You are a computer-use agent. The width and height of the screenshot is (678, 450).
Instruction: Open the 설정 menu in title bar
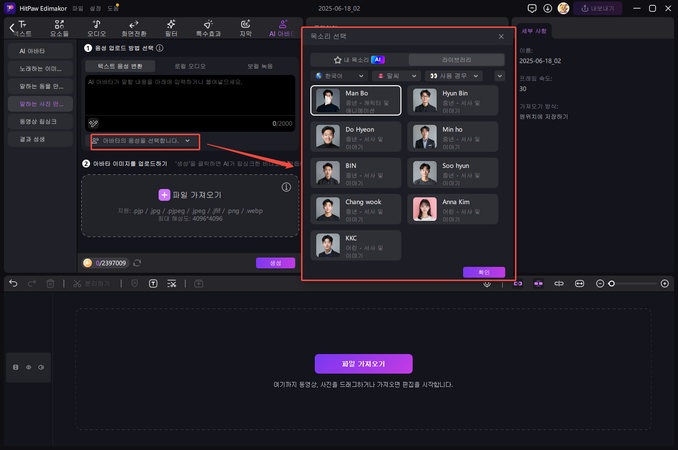95,9
